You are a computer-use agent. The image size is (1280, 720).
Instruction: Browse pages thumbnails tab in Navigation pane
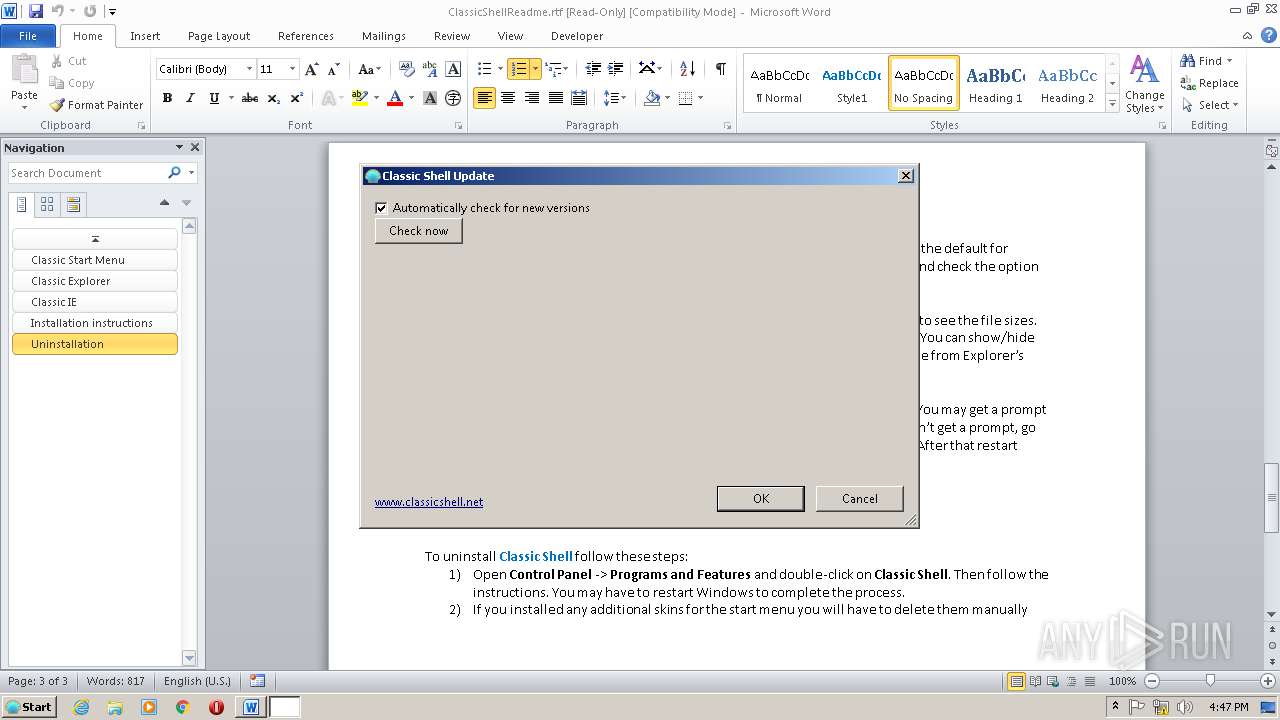[x=47, y=204]
